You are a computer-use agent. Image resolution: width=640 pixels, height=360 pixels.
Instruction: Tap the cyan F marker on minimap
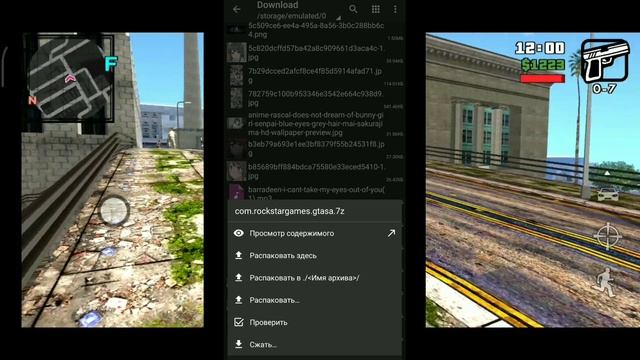111,64
